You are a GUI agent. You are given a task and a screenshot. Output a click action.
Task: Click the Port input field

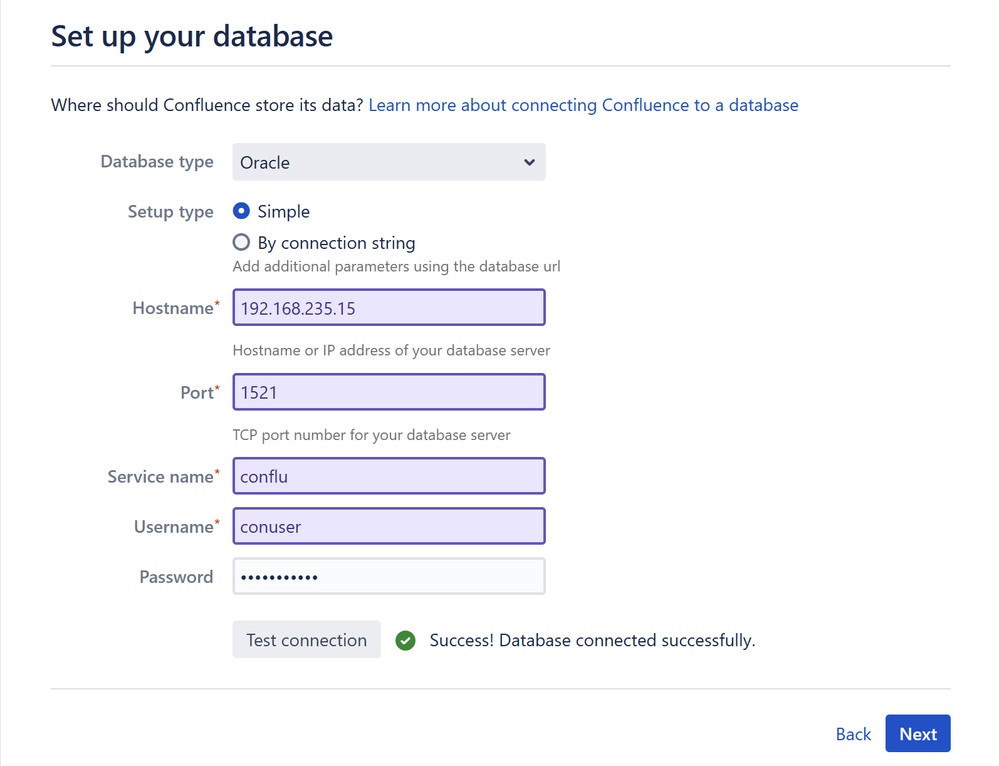click(389, 392)
